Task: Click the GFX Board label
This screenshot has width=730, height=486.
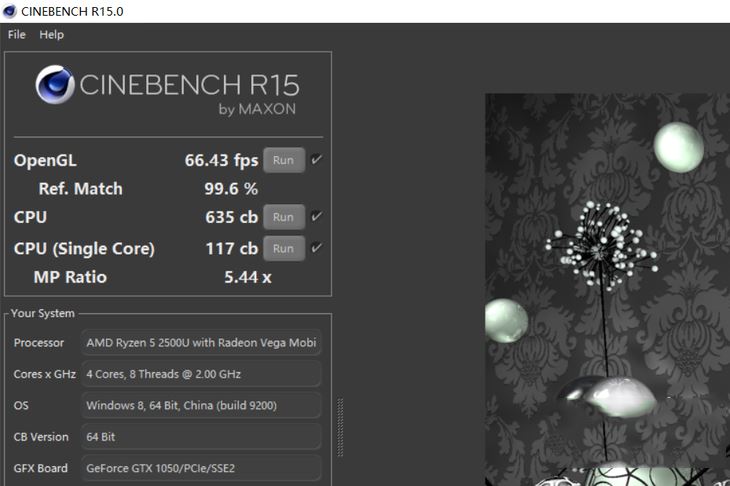Action: coord(41,468)
